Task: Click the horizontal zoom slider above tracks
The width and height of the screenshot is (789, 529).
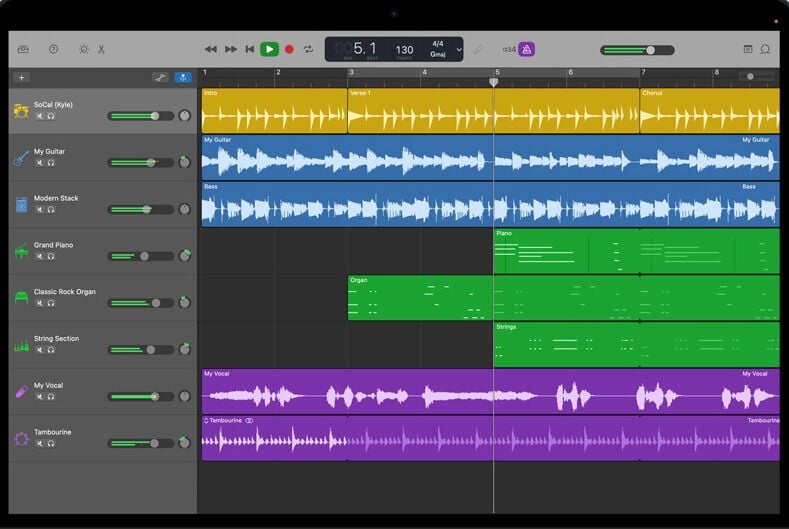Action: [756, 77]
